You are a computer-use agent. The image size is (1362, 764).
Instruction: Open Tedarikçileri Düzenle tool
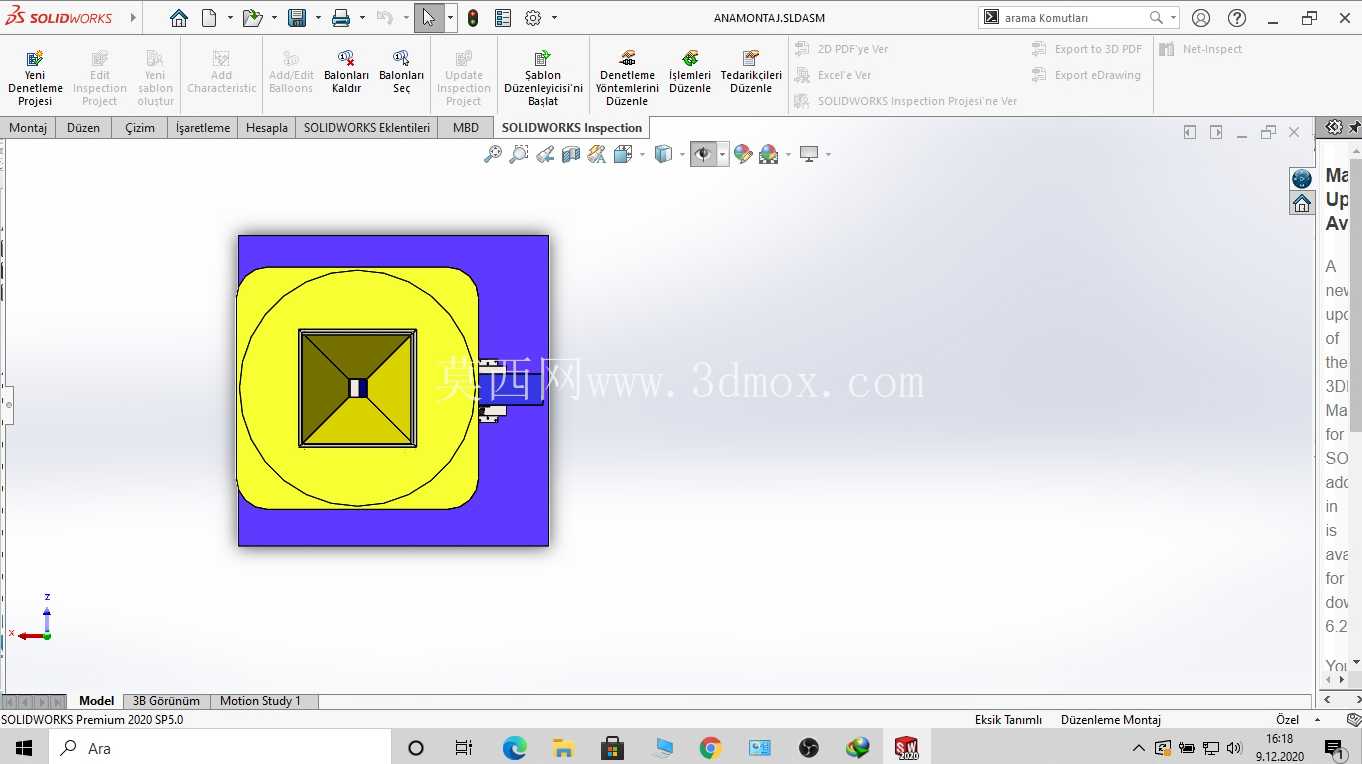point(751,72)
